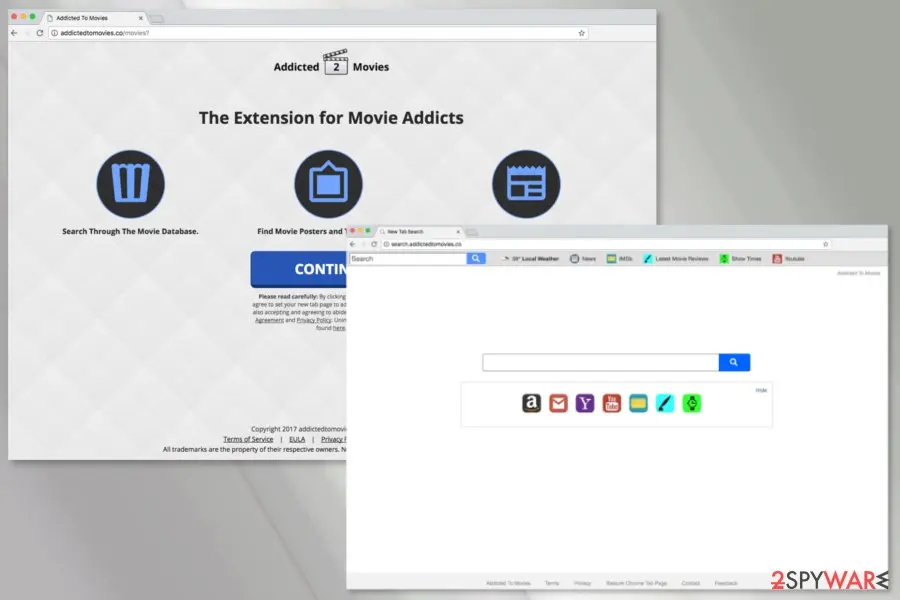Open the footer Terms link in front window
The height and width of the screenshot is (600, 900).
coord(552,583)
